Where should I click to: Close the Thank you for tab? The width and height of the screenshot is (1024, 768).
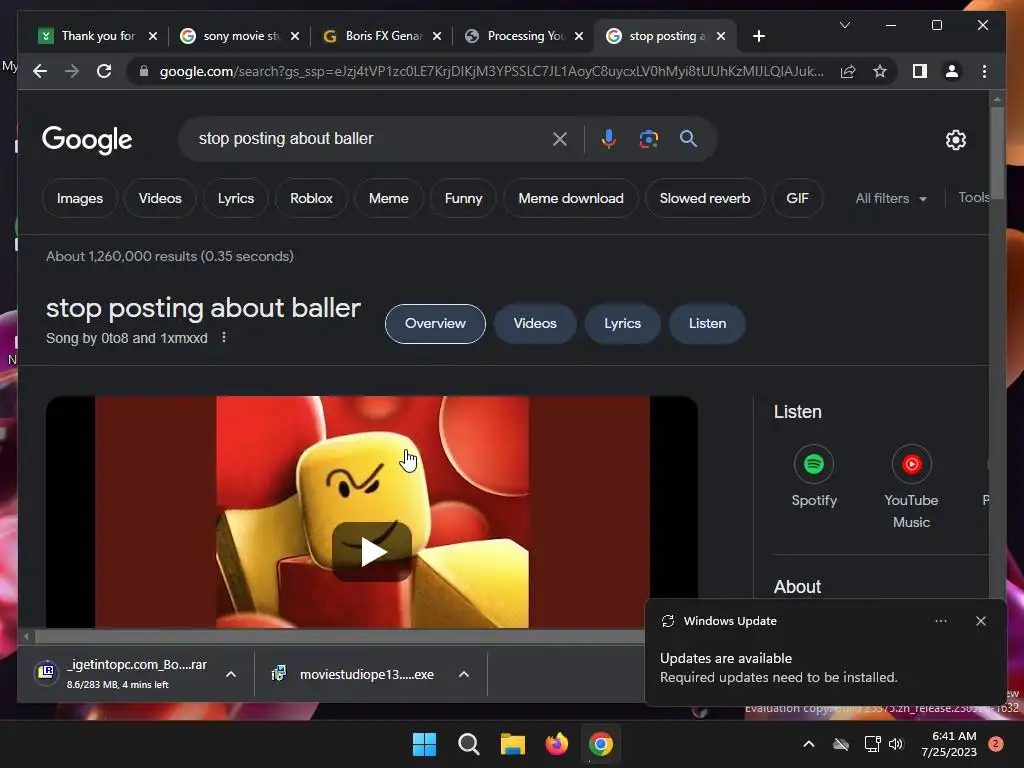[x=153, y=36]
